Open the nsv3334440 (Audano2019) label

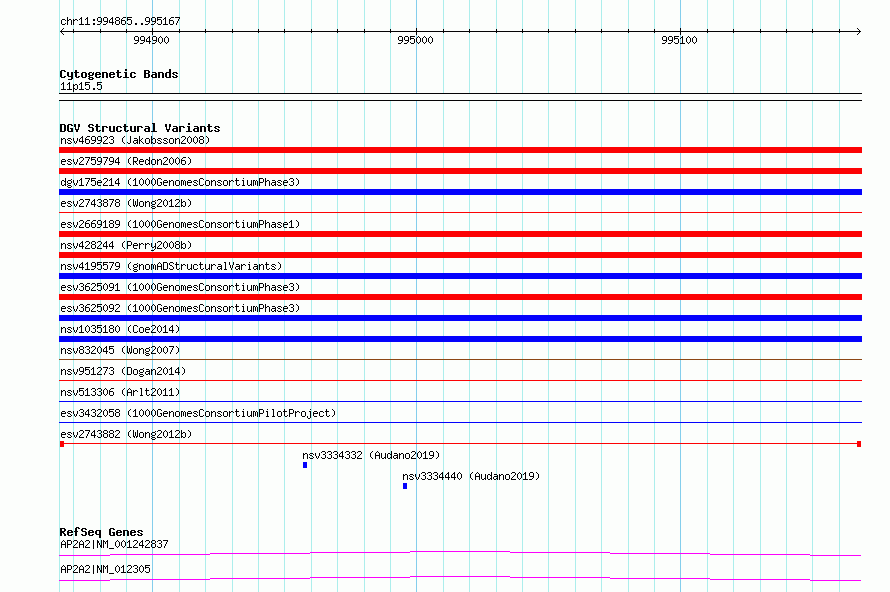(x=471, y=476)
